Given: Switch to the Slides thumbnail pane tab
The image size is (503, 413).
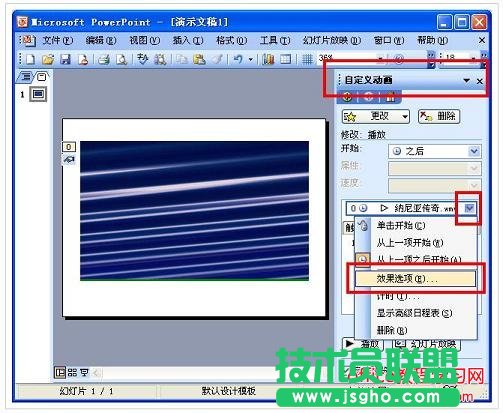Looking at the screenshot, I should point(42,77).
